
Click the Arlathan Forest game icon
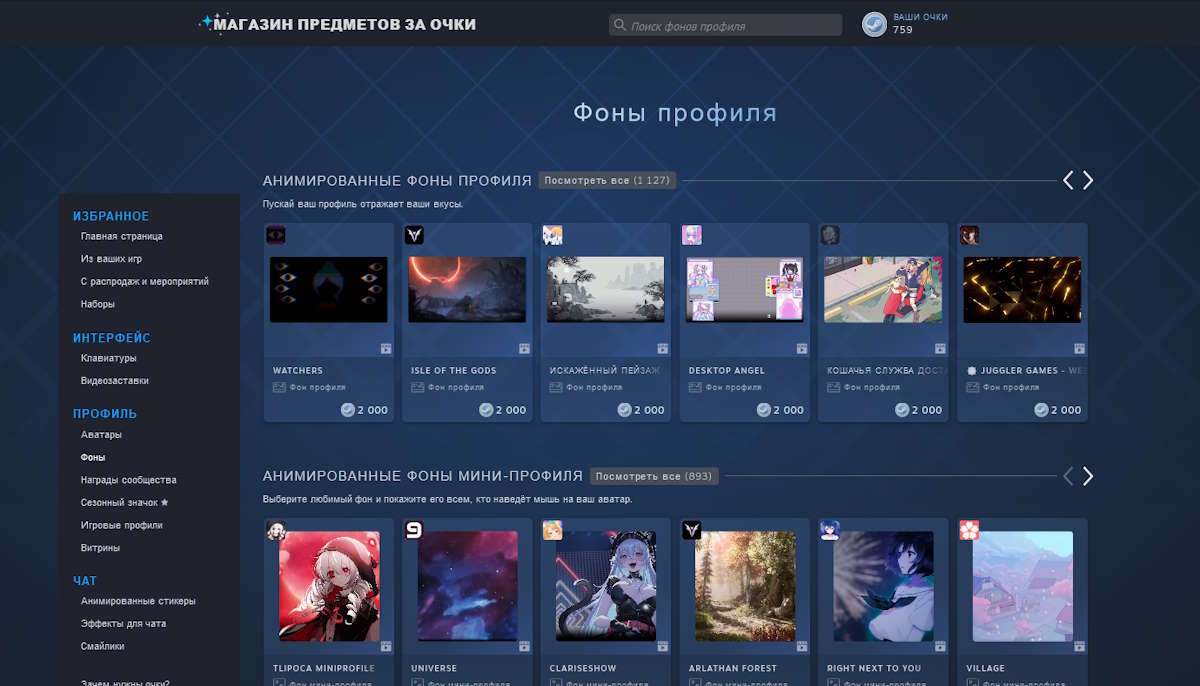pyautogui.click(x=692, y=530)
